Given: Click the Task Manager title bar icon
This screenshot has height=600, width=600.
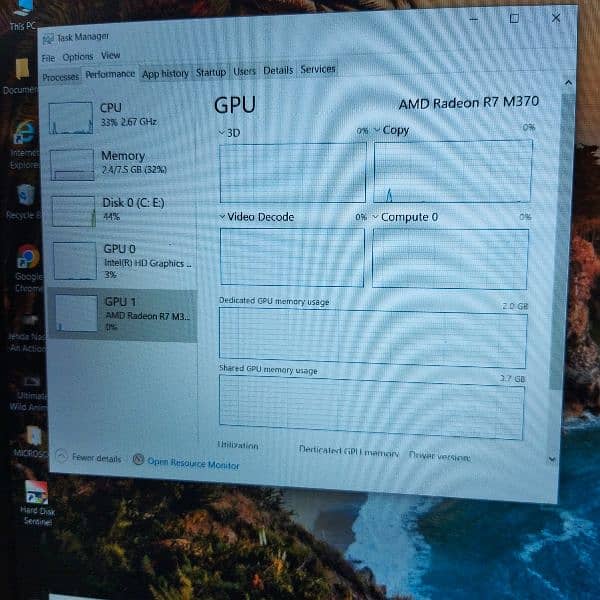Looking at the screenshot, I should (48, 39).
